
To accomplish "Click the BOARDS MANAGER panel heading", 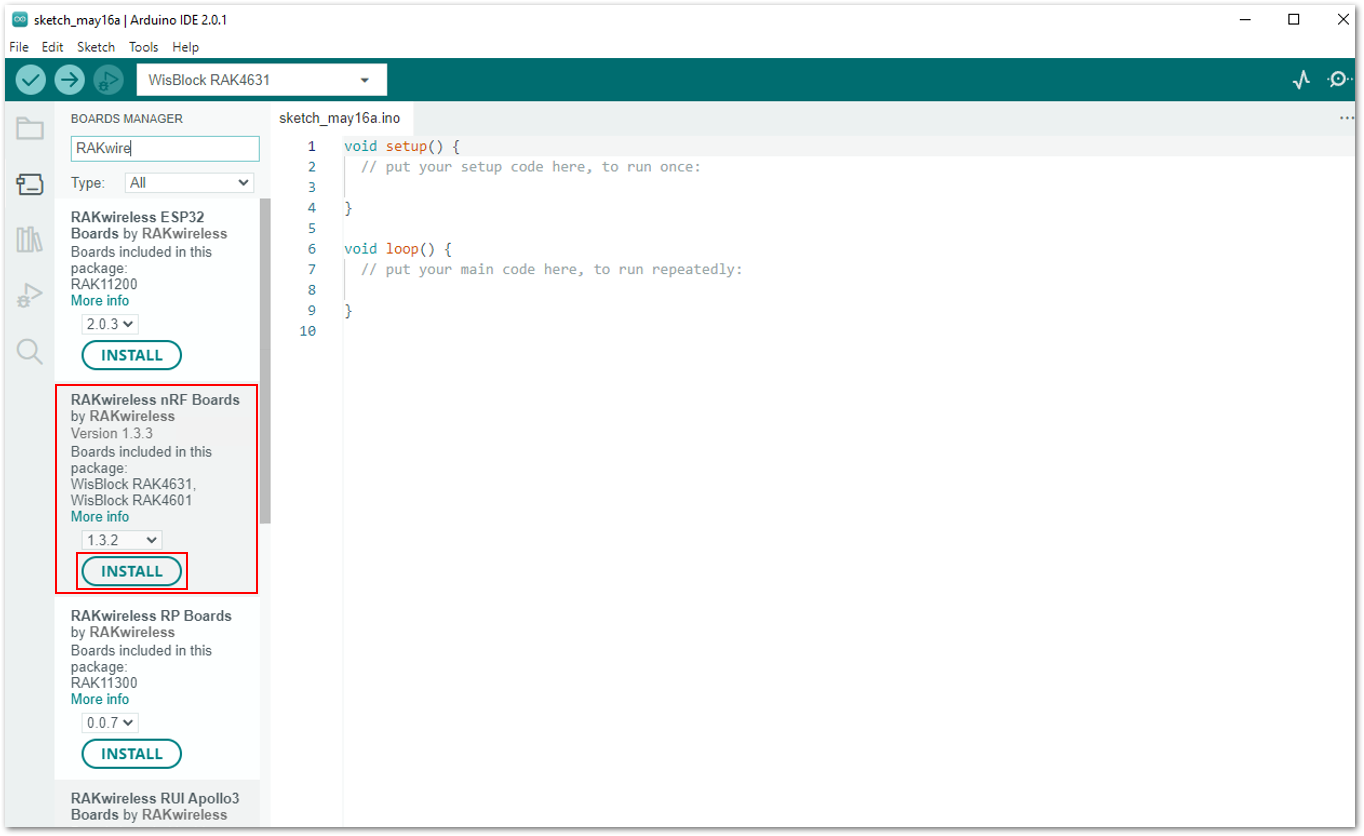I will (x=127, y=119).
